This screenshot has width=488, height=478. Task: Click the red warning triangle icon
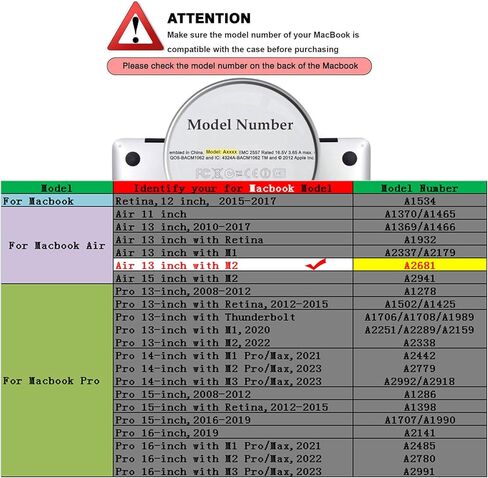coord(135,27)
